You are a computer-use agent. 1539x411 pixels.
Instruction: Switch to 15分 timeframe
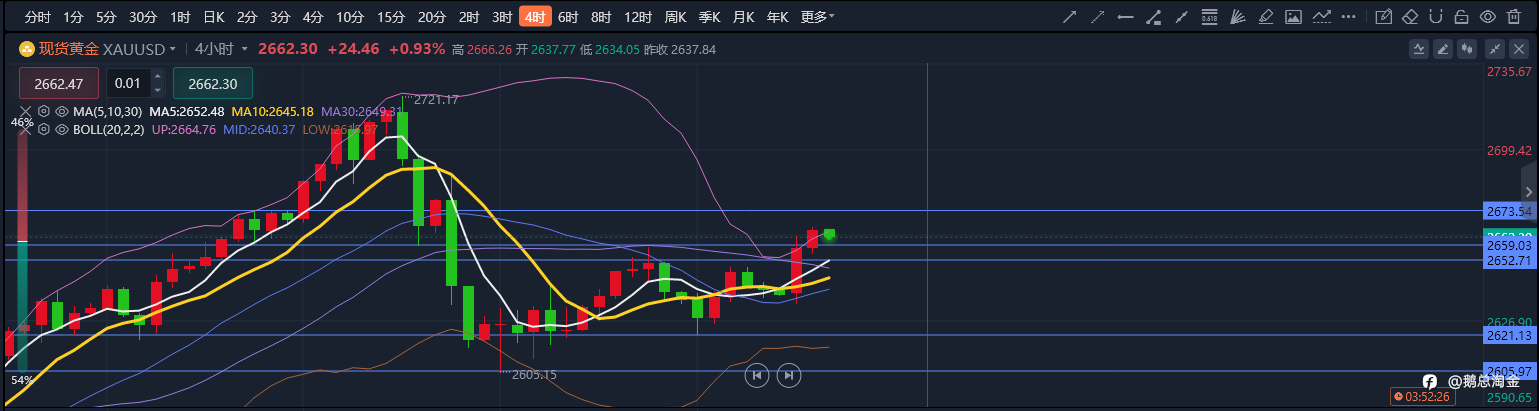tap(391, 17)
